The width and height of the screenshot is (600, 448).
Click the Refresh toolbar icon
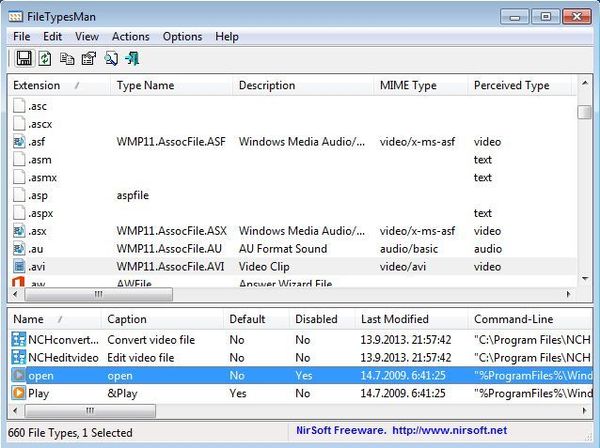pyautogui.click(x=44, y=59)
